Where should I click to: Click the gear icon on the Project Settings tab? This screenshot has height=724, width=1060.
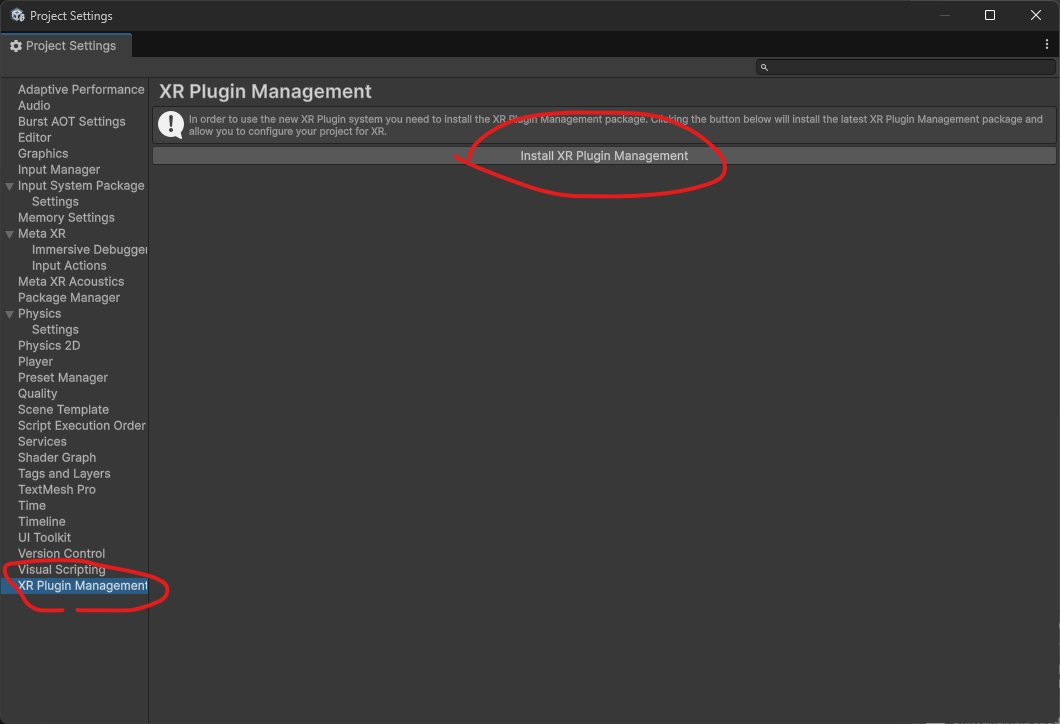[x=16, y=46]
